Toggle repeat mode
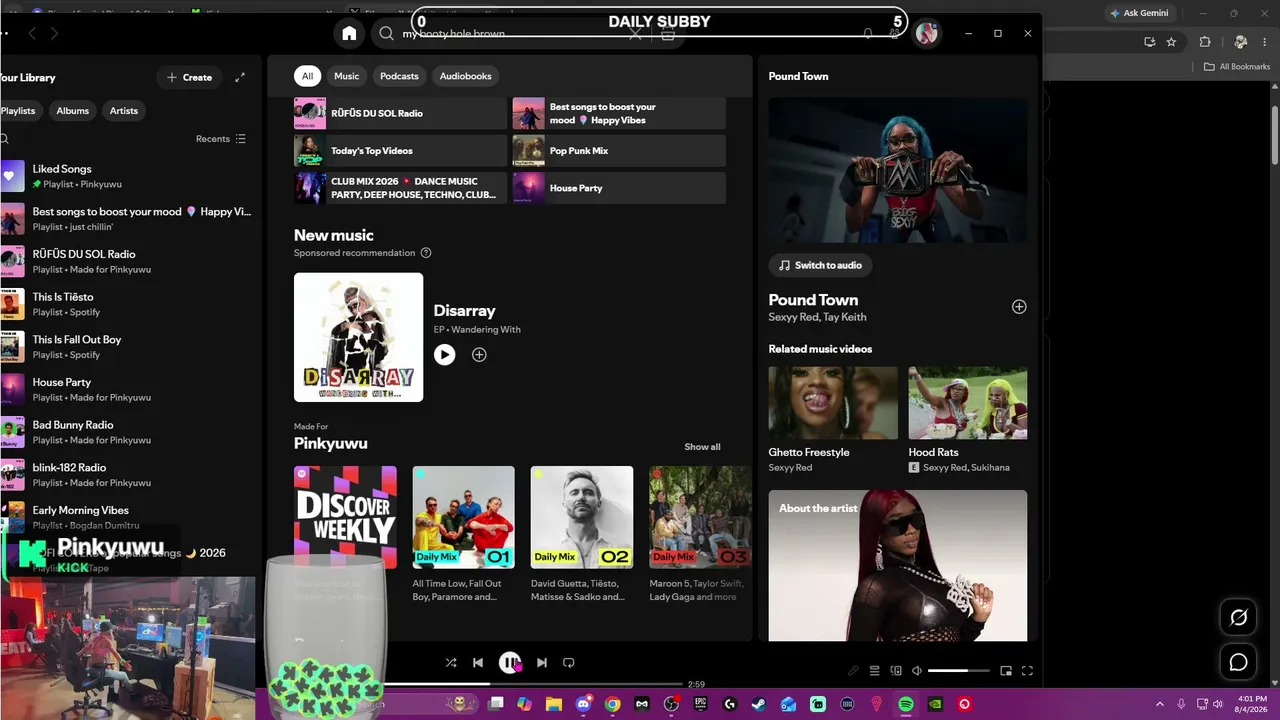This screenshot has height=720, width=1280. (569, 662)
